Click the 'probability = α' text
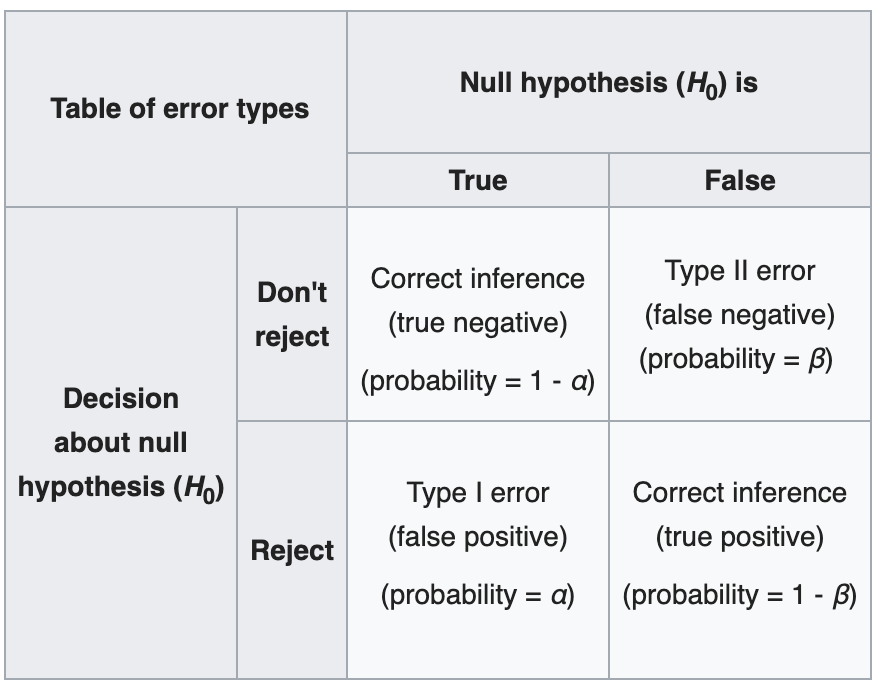 point(478,595)
